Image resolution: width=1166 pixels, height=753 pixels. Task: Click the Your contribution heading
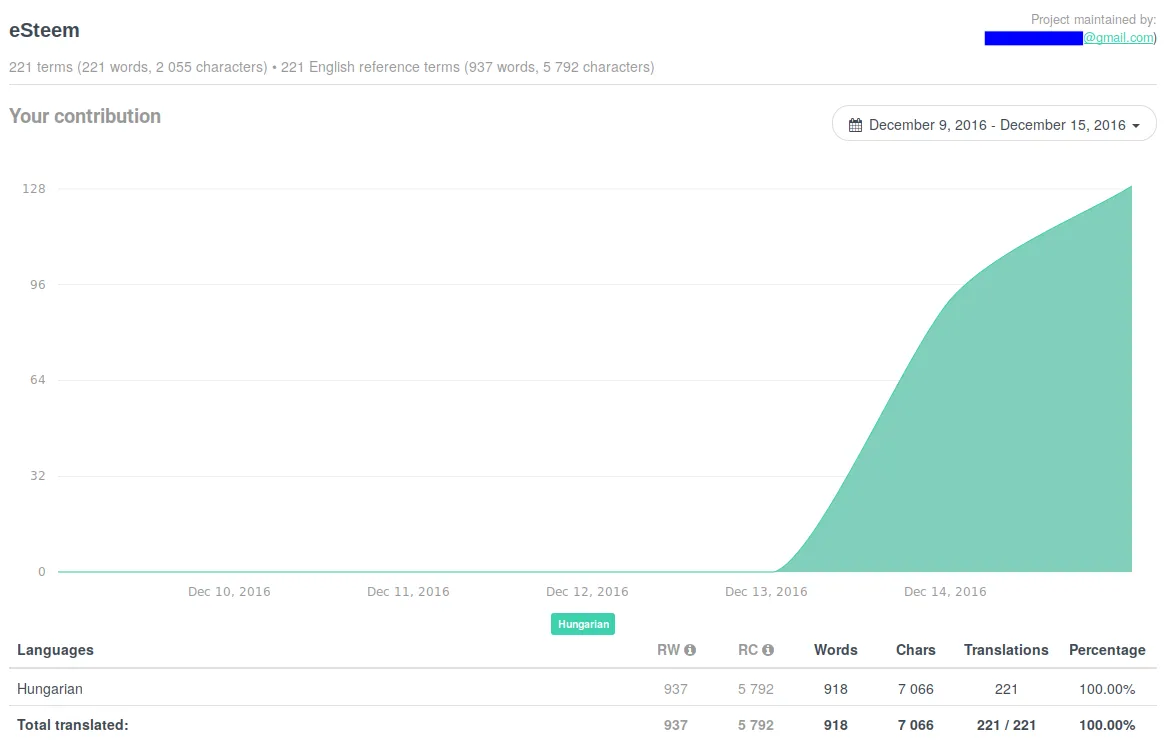point(85,116)
